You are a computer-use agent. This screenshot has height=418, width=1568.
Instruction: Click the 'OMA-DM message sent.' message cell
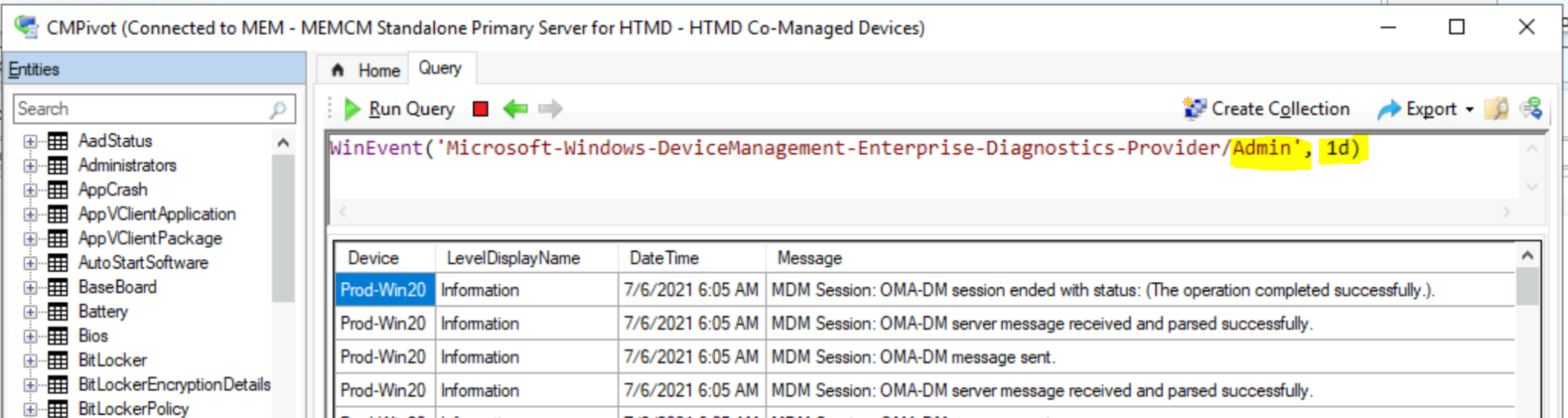1140,357
